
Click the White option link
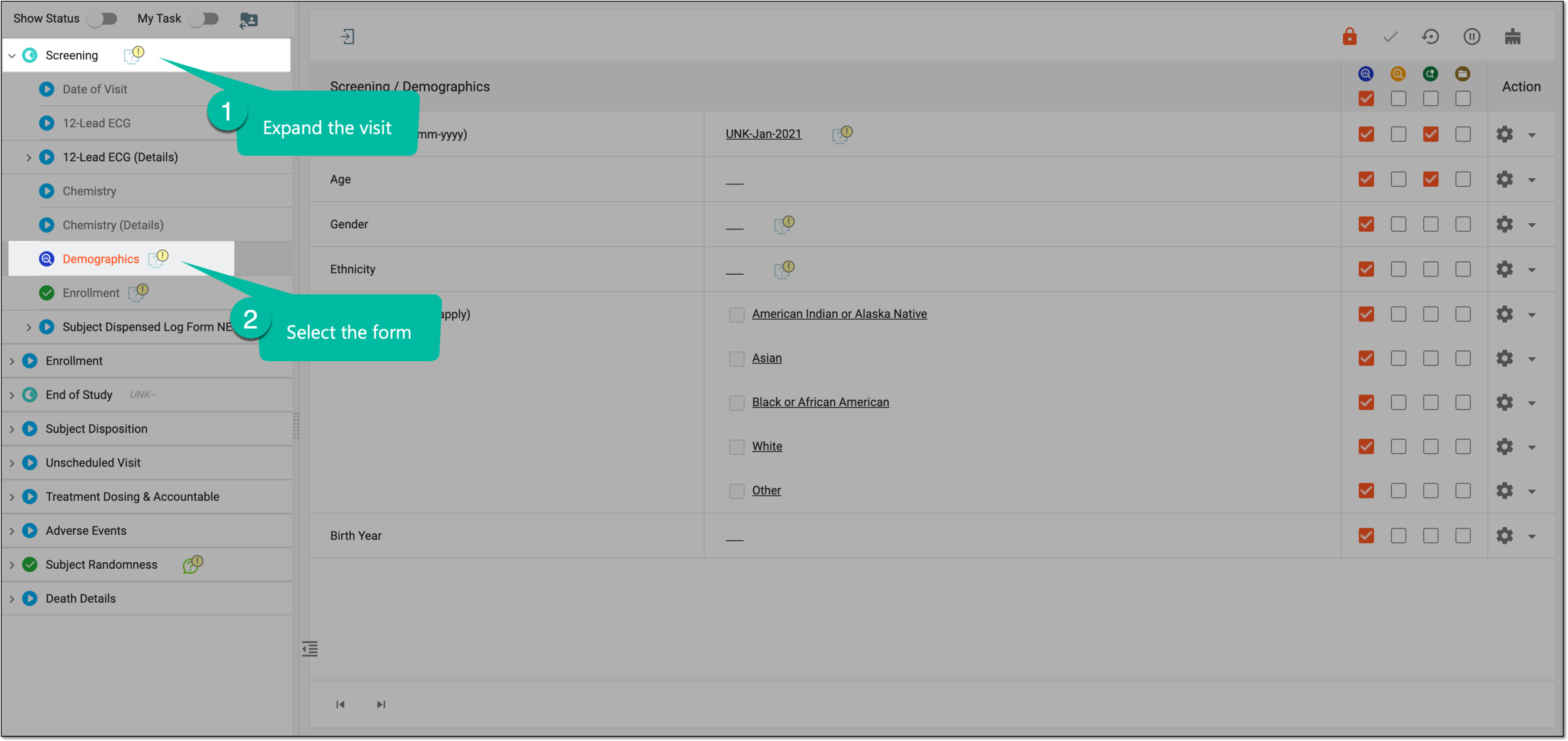(767, 446)
